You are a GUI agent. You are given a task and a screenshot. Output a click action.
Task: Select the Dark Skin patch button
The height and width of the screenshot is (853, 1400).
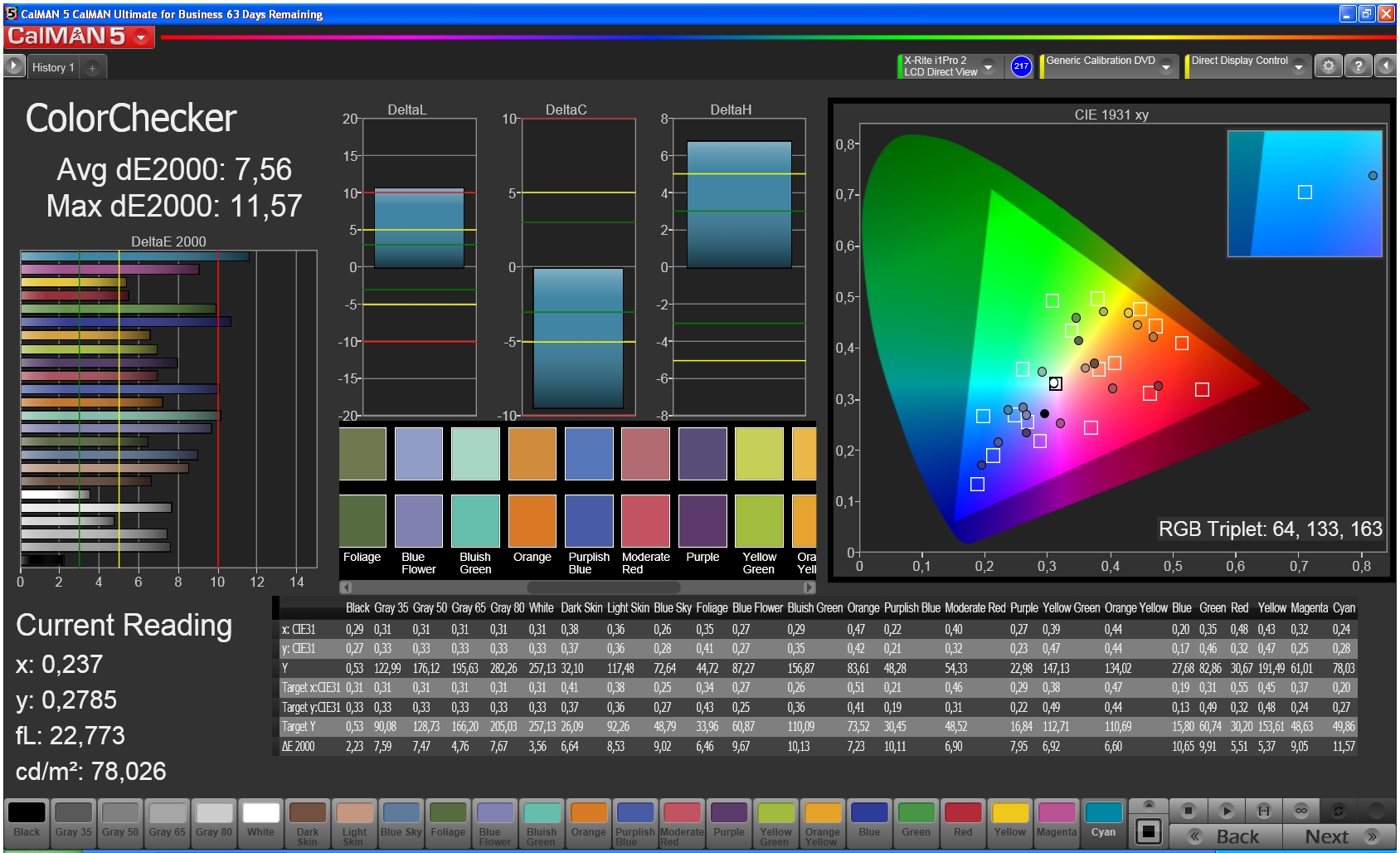coord(308,822)
